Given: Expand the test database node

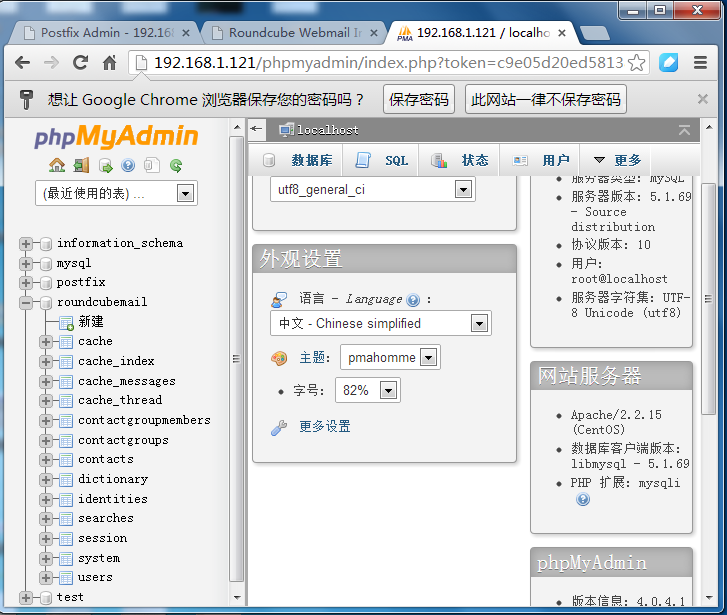Looking at the screenshot, I should tap(26, 597).
